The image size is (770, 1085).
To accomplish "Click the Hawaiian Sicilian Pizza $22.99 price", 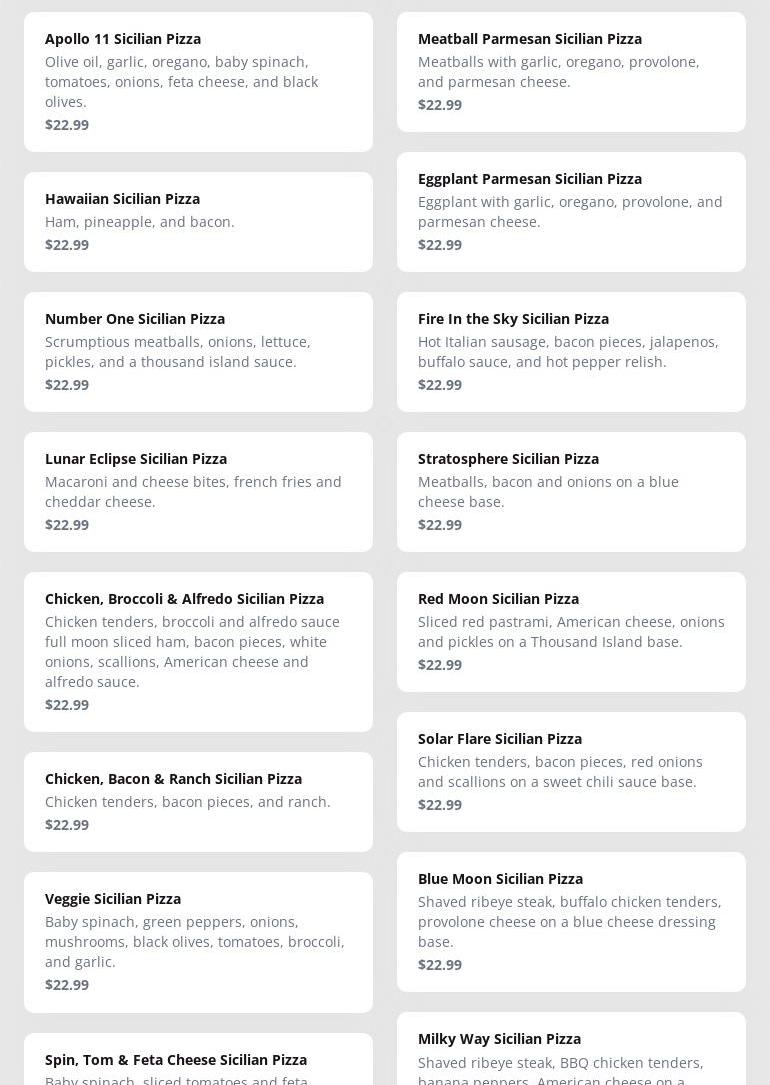I will point(67,245).
